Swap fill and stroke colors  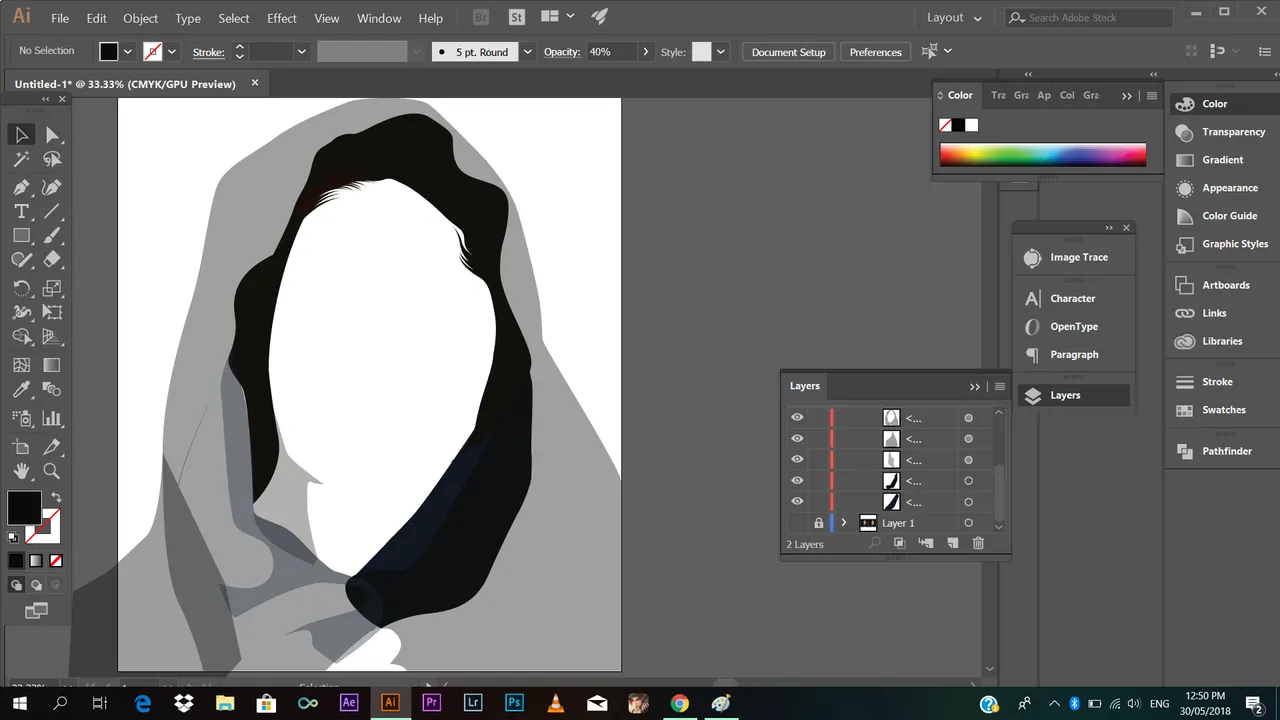click(56, 497)
